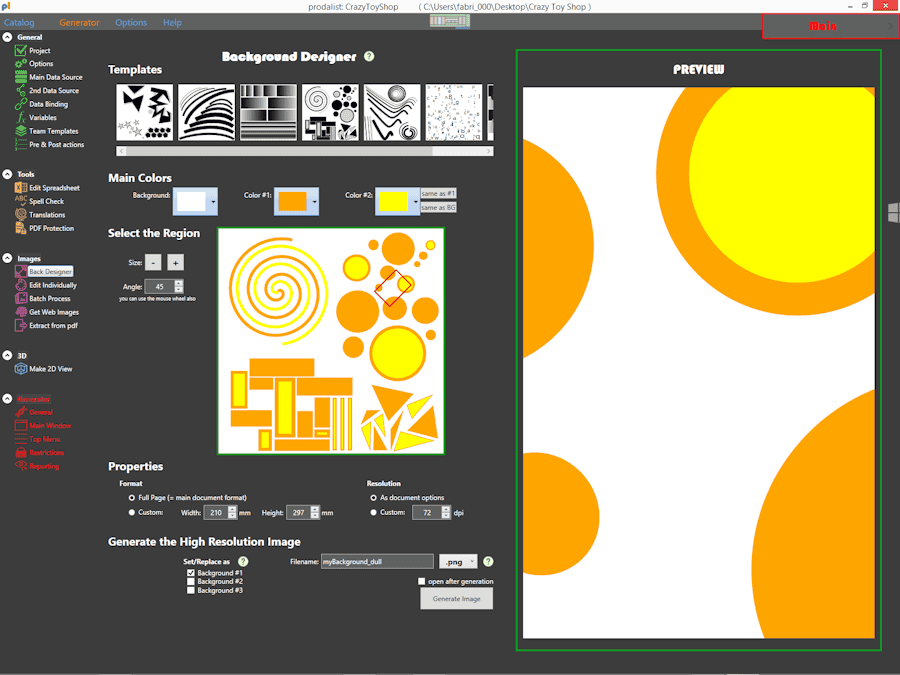Open the Color #1 orange dropdown
900x675 pixels.
[314, 201]
